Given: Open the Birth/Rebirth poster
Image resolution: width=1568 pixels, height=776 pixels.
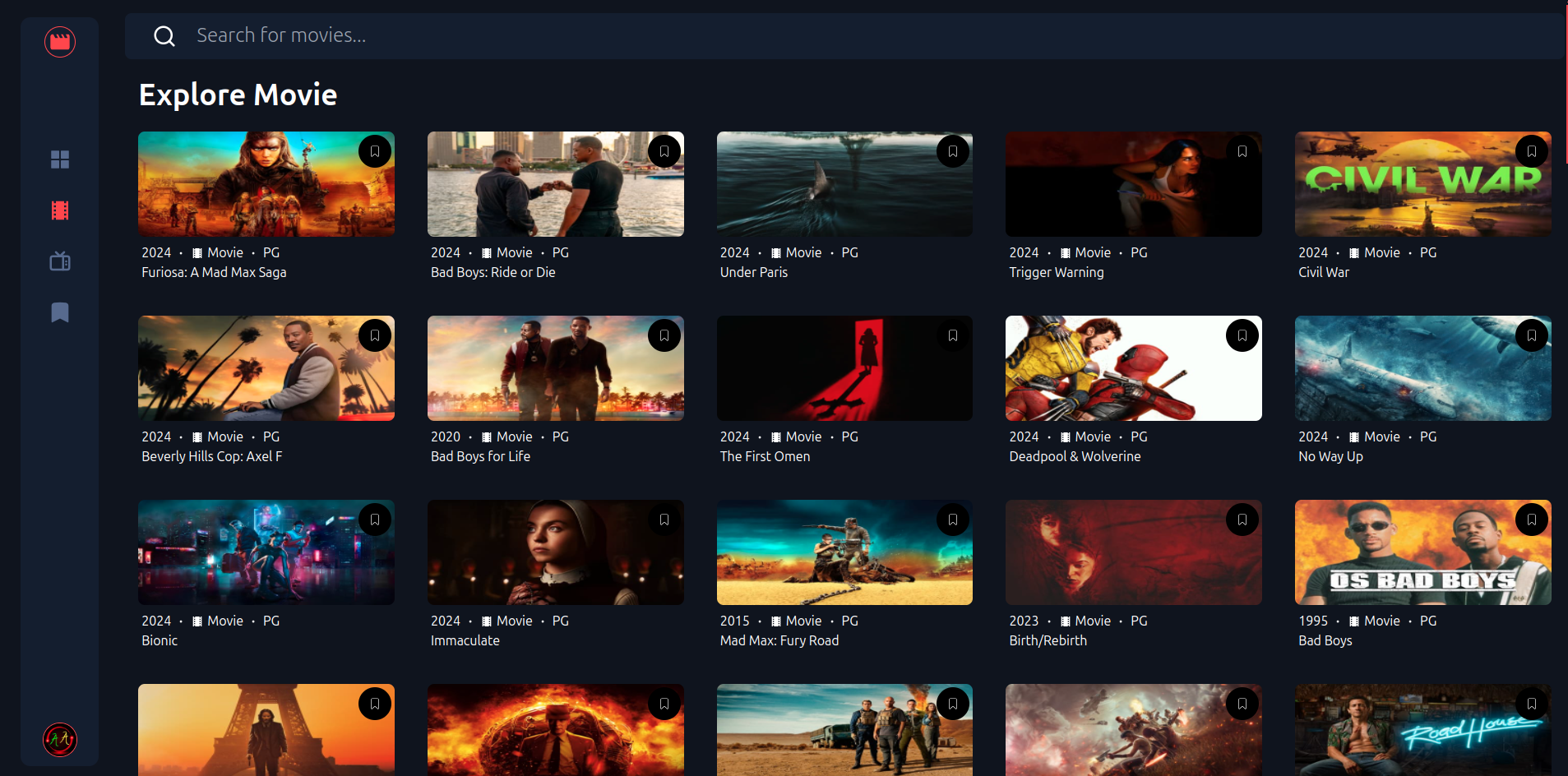Looking at the screenshot, I should point(1134,552).
